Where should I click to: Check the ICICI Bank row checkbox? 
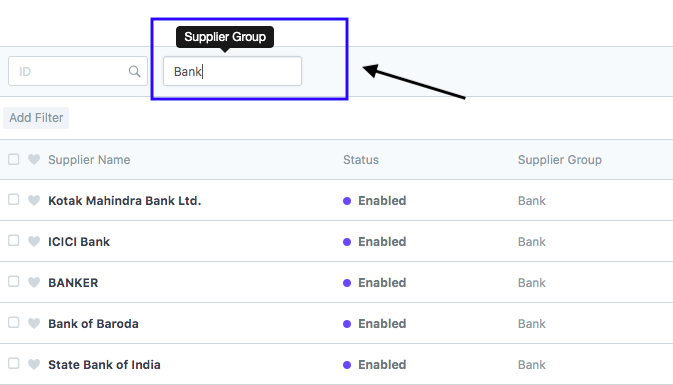(14, 240)
